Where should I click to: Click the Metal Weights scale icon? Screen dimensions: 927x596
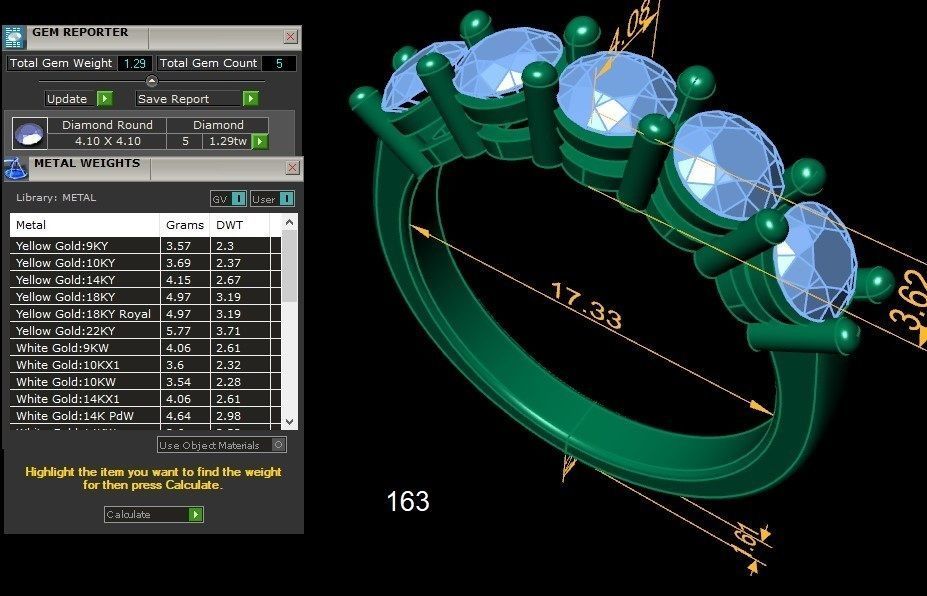click(15, 169)
